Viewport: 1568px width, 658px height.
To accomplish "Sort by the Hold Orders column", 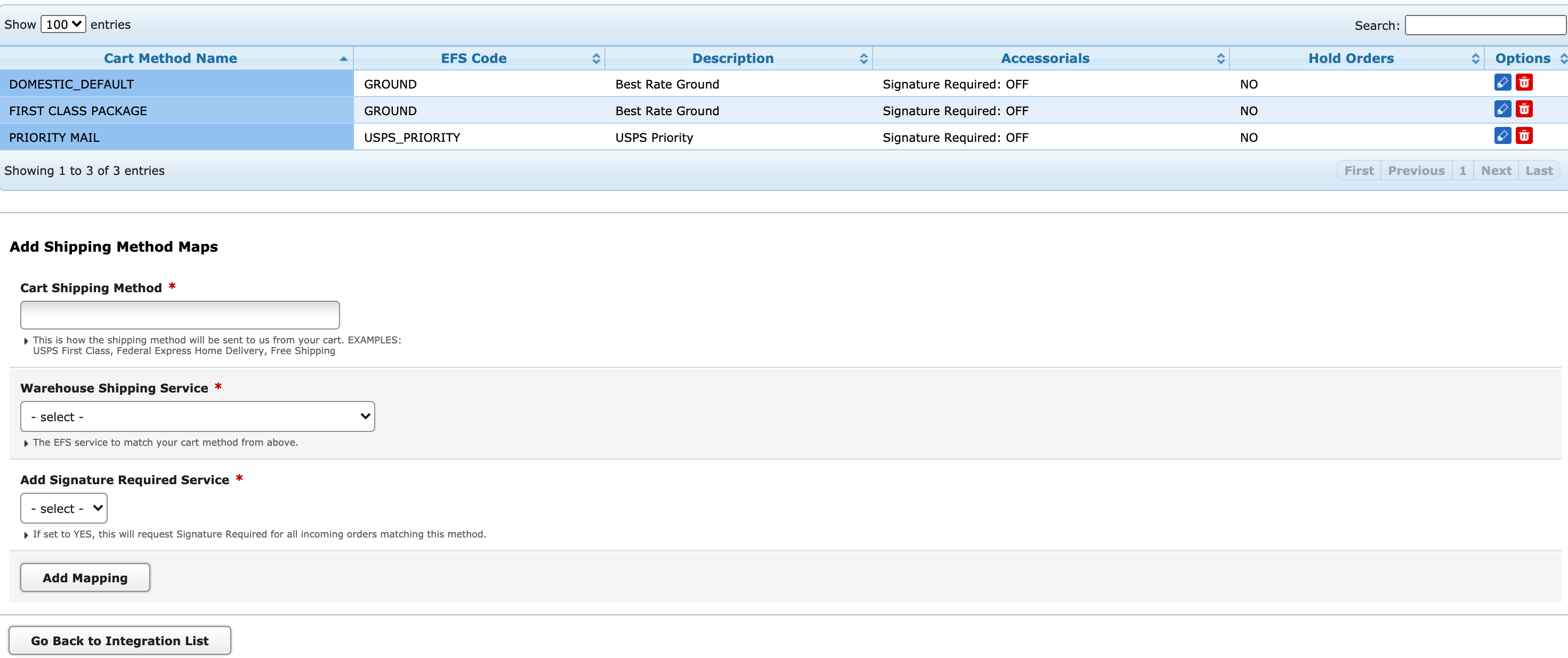I will pos(1357,59).
